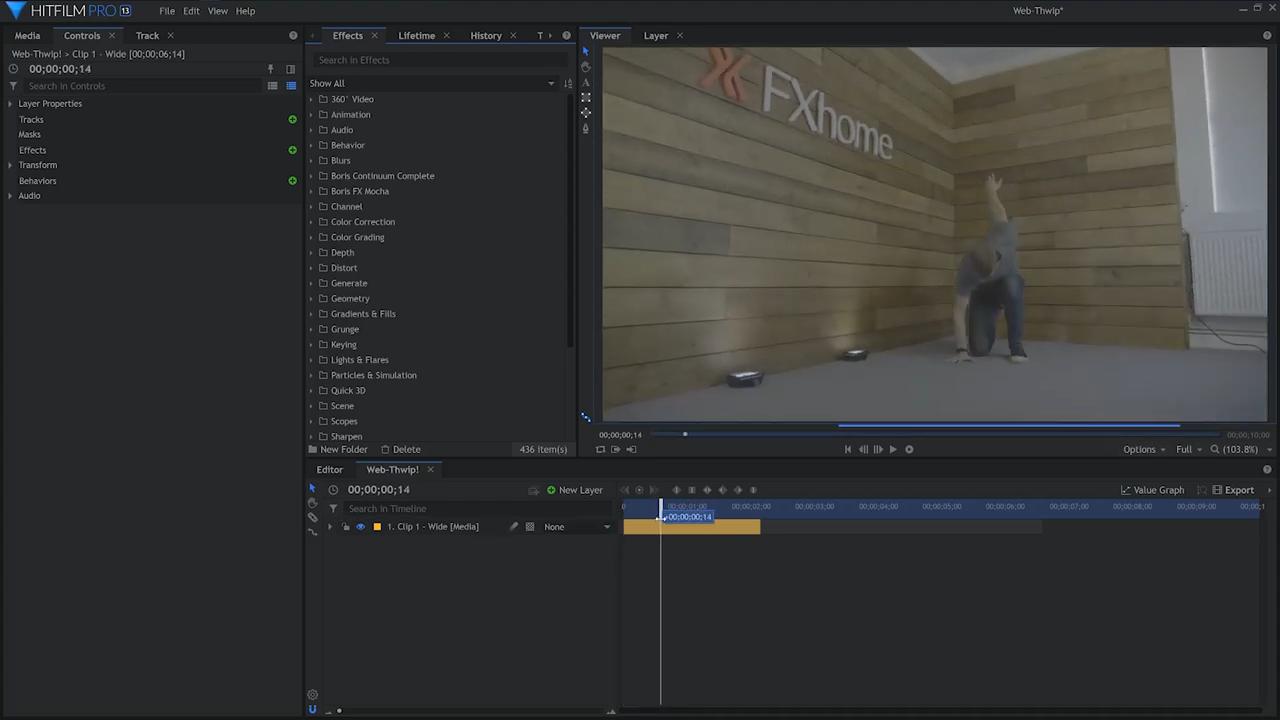The image size is (1280, 720).
Task: Click the orange label of Clip 1
Action: pyautogui.click(x=377, y=527)
